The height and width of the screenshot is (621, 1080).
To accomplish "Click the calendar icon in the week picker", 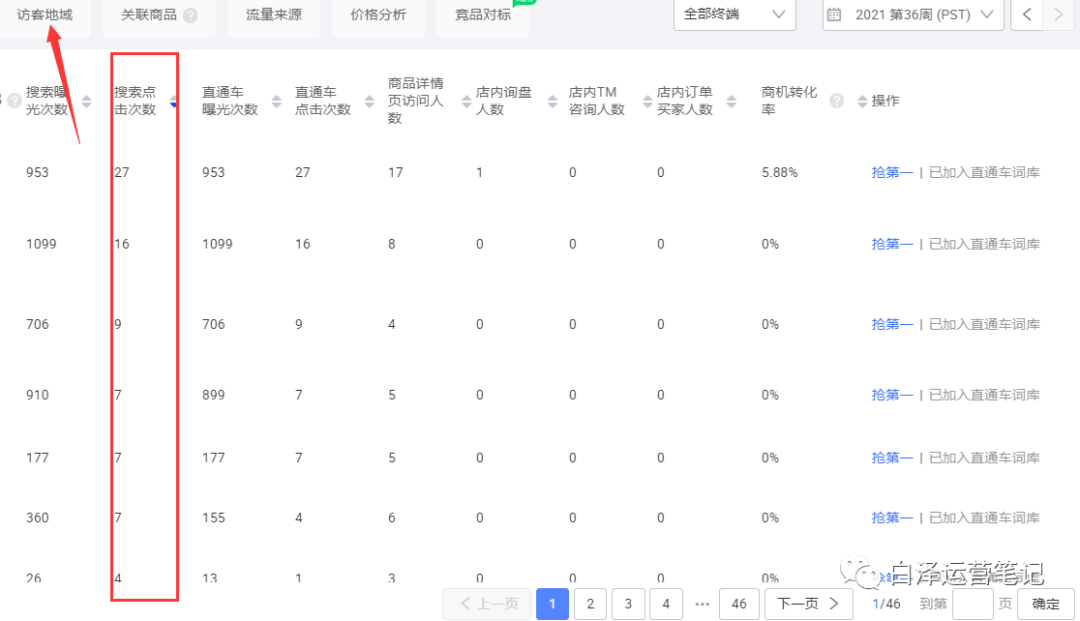I will (834, 15).
